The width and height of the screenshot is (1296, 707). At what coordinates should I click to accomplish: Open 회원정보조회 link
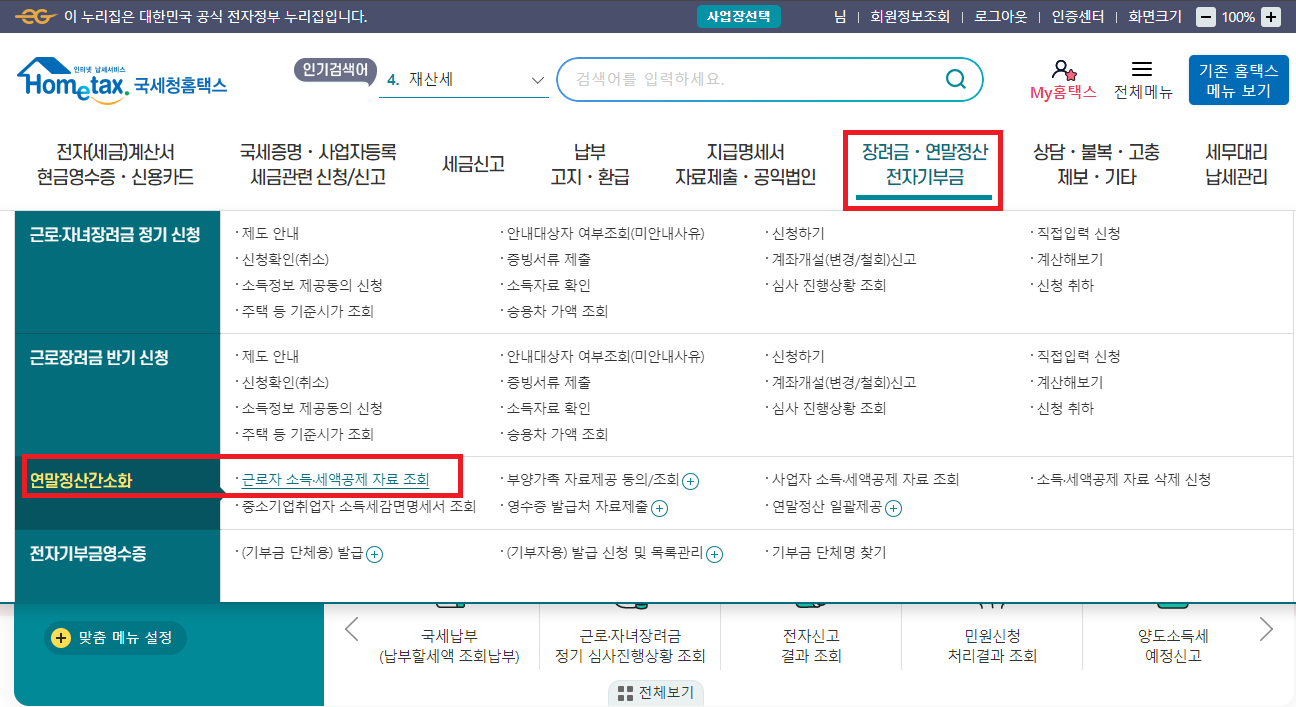click(x=910, y=17)
